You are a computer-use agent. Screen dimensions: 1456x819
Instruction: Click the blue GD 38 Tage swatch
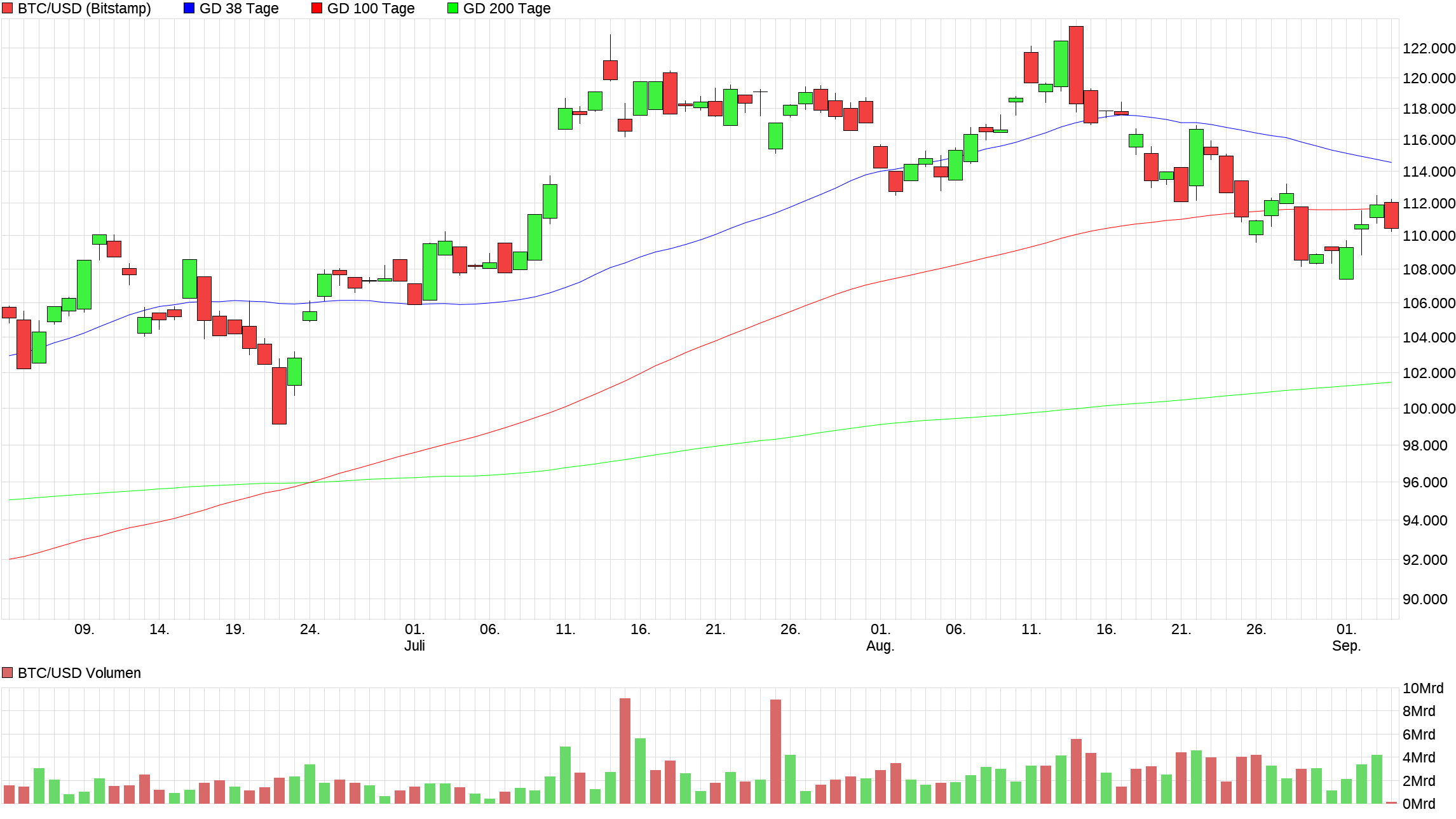[189, 8]
